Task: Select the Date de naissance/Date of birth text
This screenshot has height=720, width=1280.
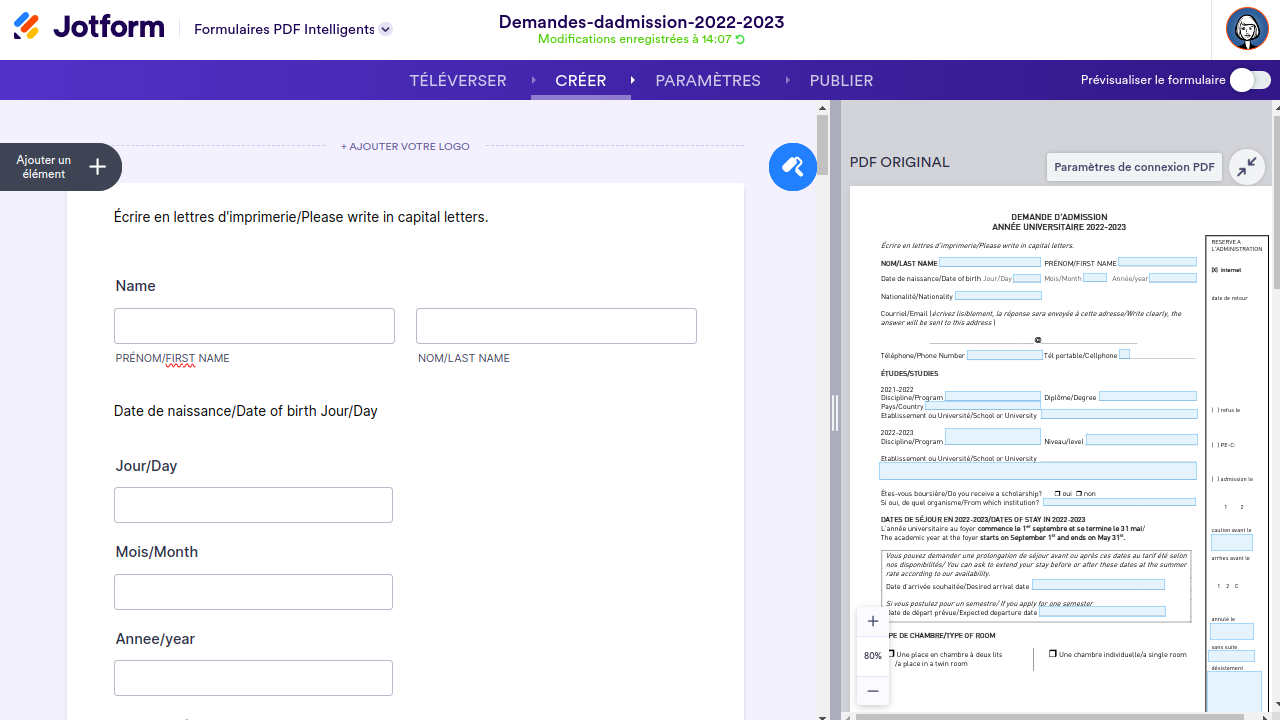Action: pos(246,411)
